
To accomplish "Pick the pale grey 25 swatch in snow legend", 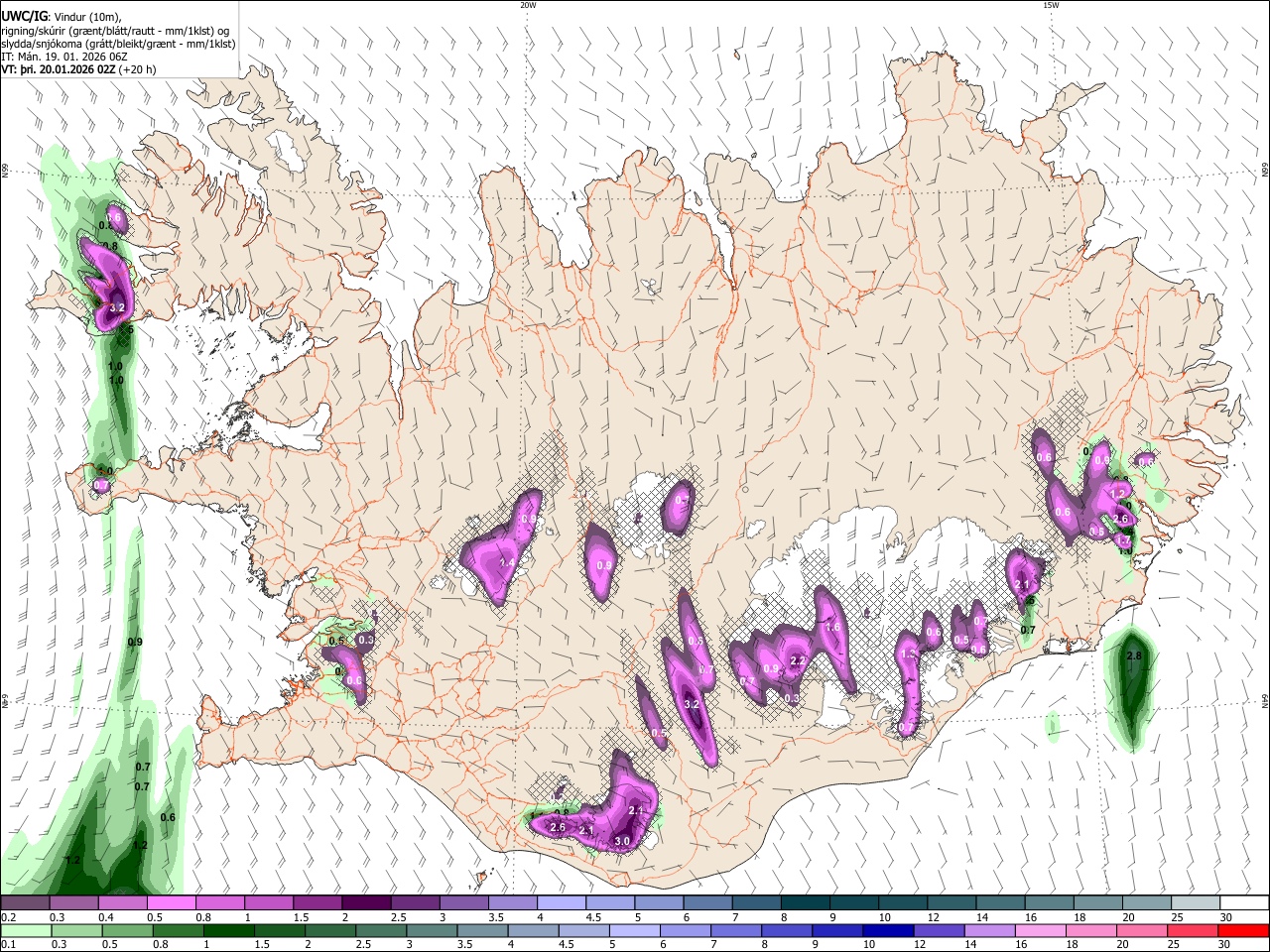I will [1195, 903].
